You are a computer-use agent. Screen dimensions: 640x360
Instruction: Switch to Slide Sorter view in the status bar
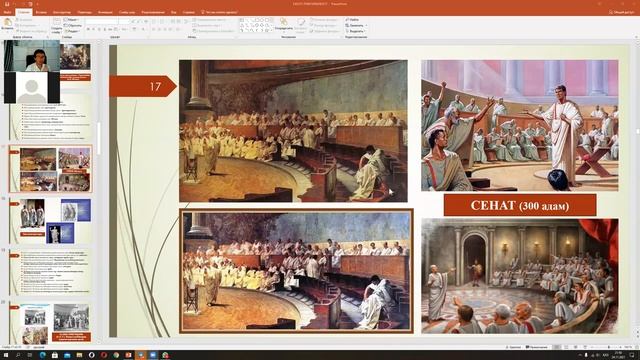coord(566,347)
